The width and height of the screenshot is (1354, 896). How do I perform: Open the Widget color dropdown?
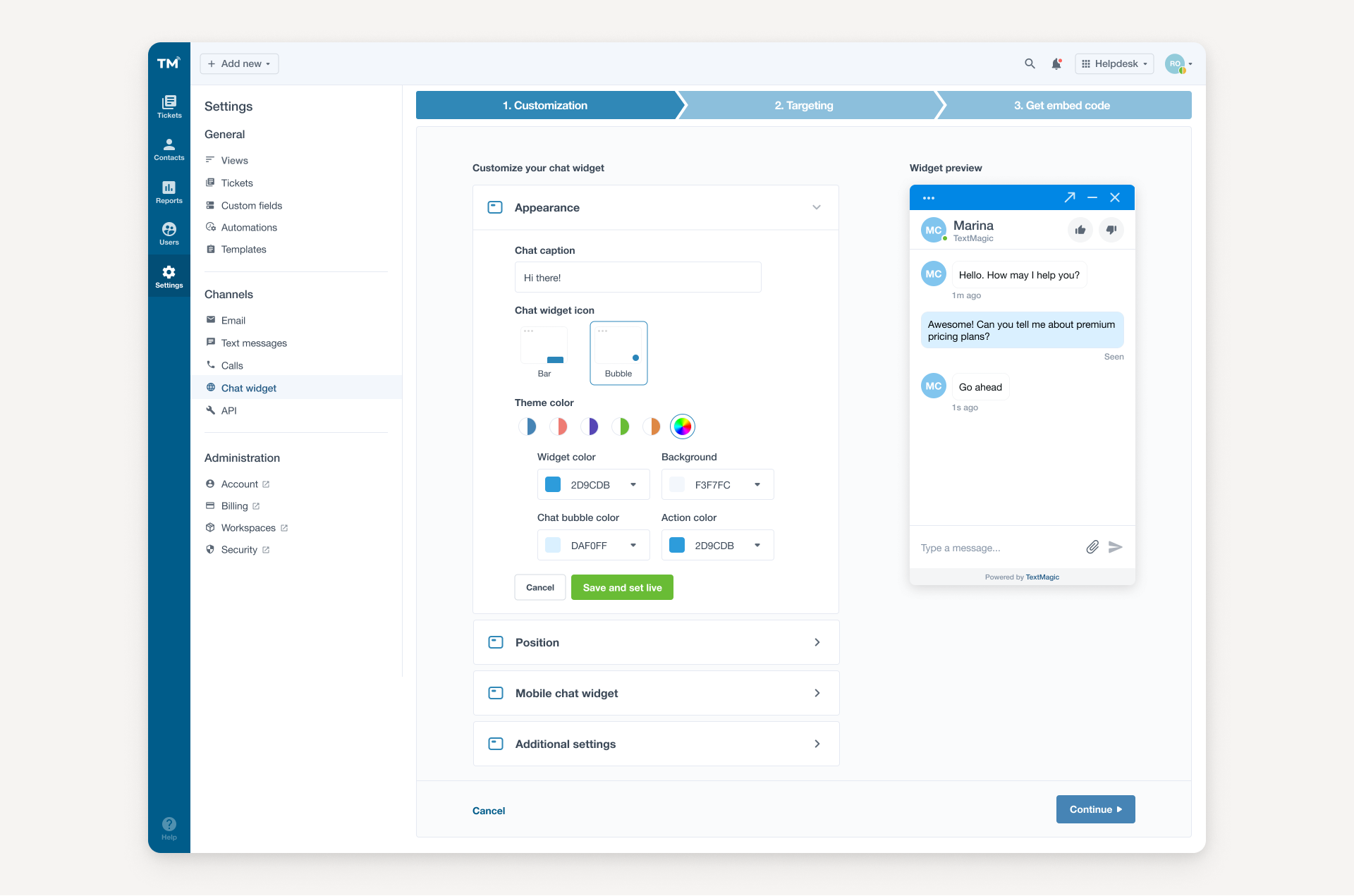coord(593,484)
